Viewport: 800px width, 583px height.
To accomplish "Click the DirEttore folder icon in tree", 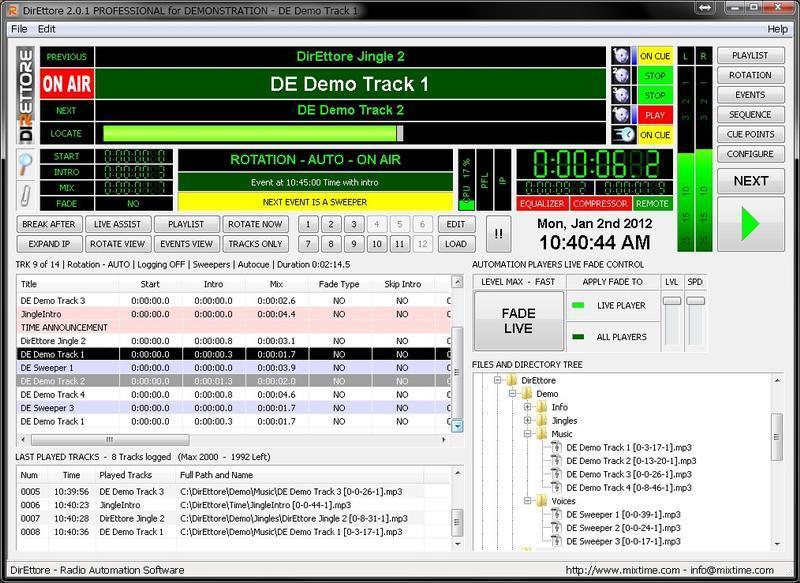I will point(512,380).
